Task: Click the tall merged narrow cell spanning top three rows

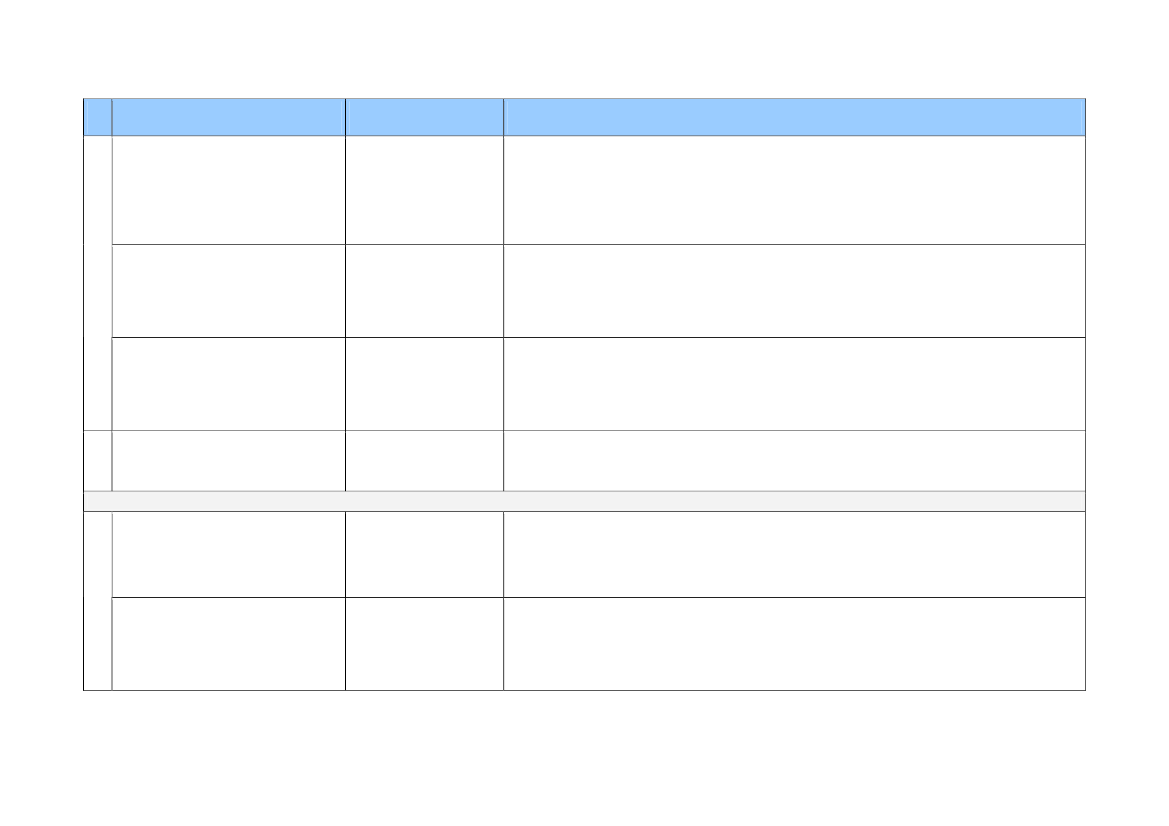Action: point(98,283)
